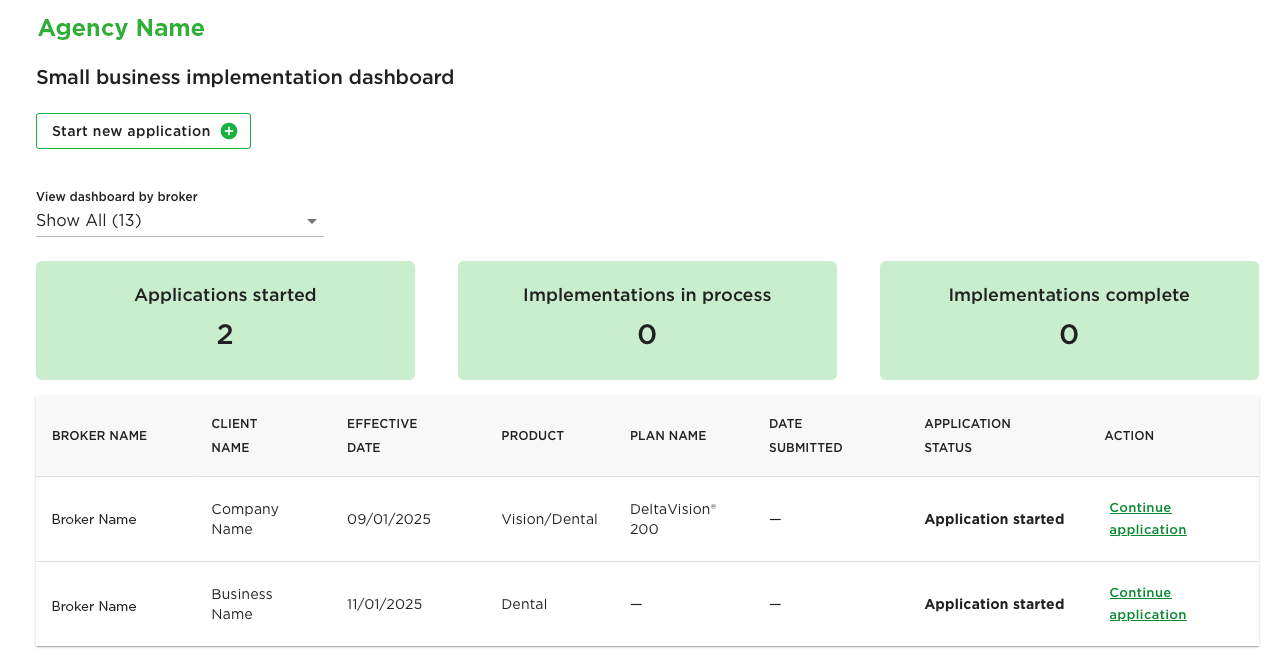Click the Product column header

click(532, 436)
